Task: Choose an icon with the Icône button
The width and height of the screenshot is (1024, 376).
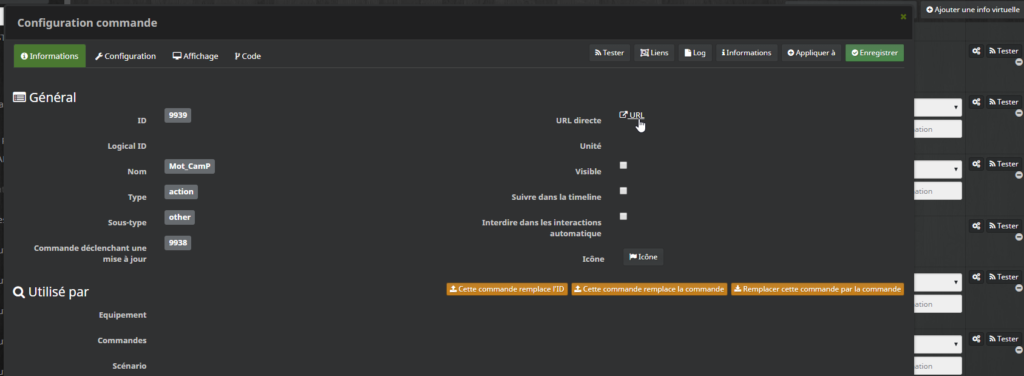Action: pos(643,257)
